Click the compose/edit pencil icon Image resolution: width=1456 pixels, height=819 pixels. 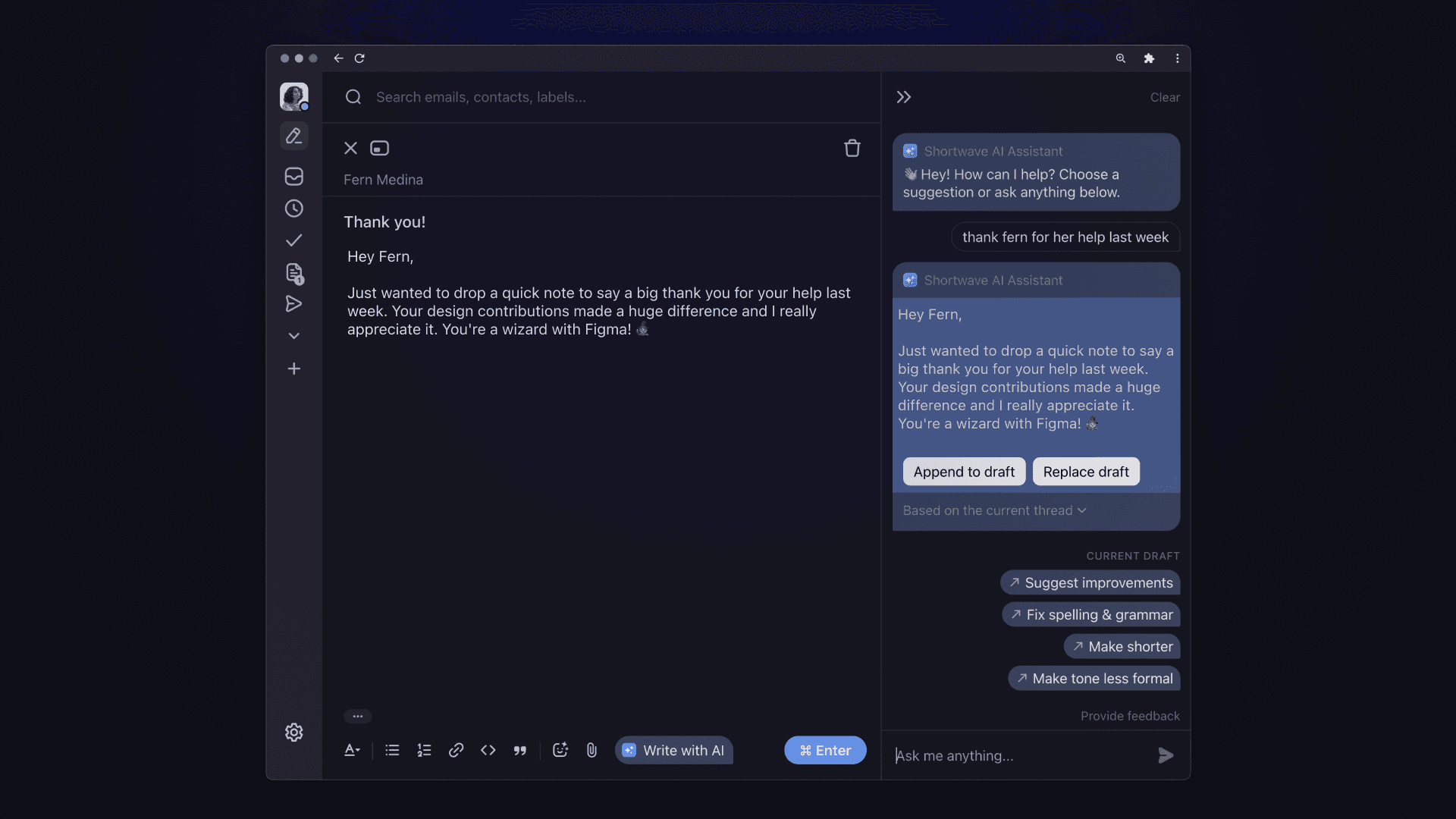pos(293,135)
